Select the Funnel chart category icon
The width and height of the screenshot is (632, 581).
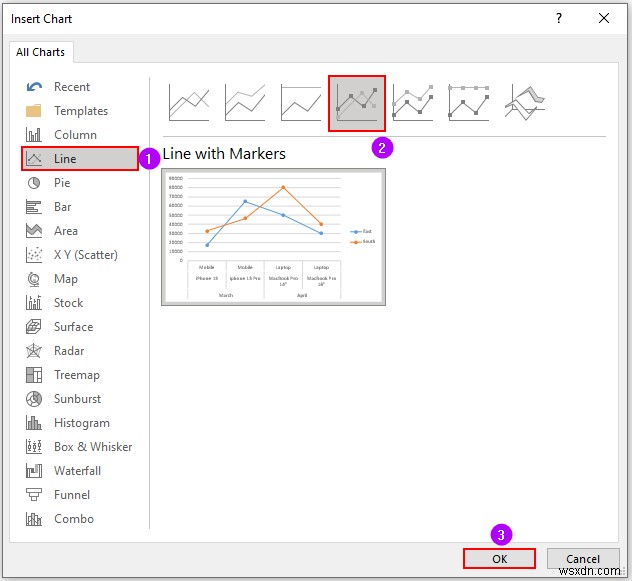pos(34,495)
